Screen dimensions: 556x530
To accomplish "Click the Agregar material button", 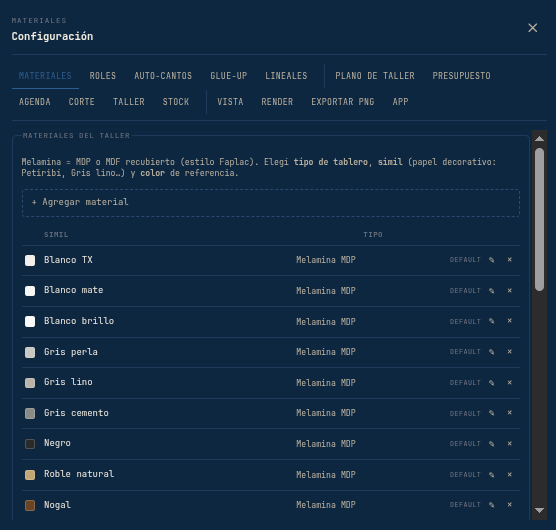I will pyautogui.click(x=271, y=202).
